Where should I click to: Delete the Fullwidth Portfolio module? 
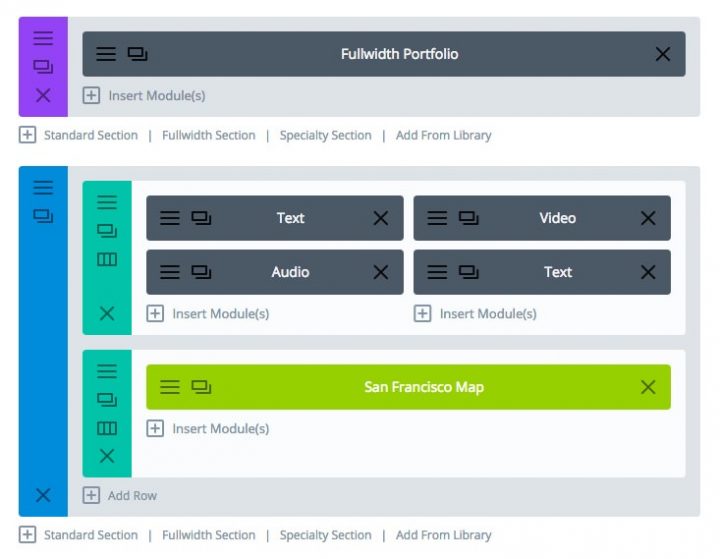tap(663, 54)
